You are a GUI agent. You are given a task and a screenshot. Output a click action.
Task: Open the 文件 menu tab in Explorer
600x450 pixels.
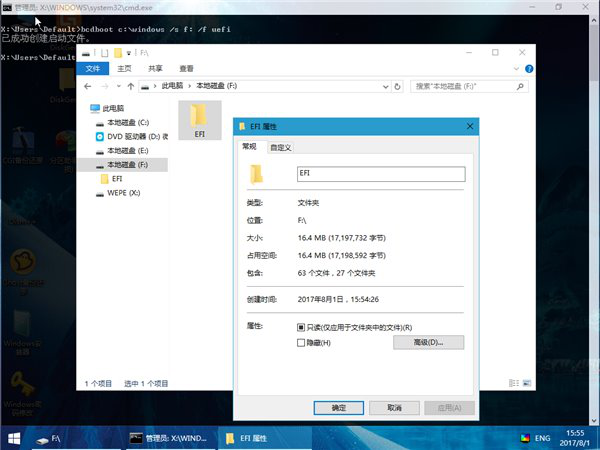[93, 69]
